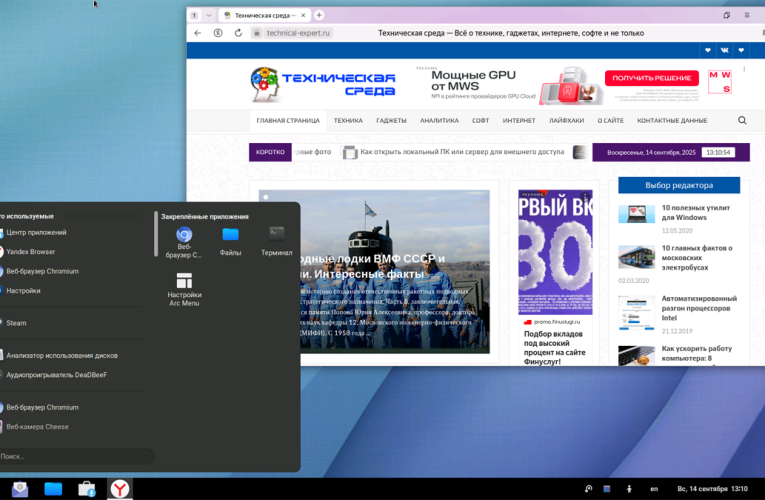765x500 pixels.
Task: Open link Как ускорить работу компьютера
Action: 697,353
